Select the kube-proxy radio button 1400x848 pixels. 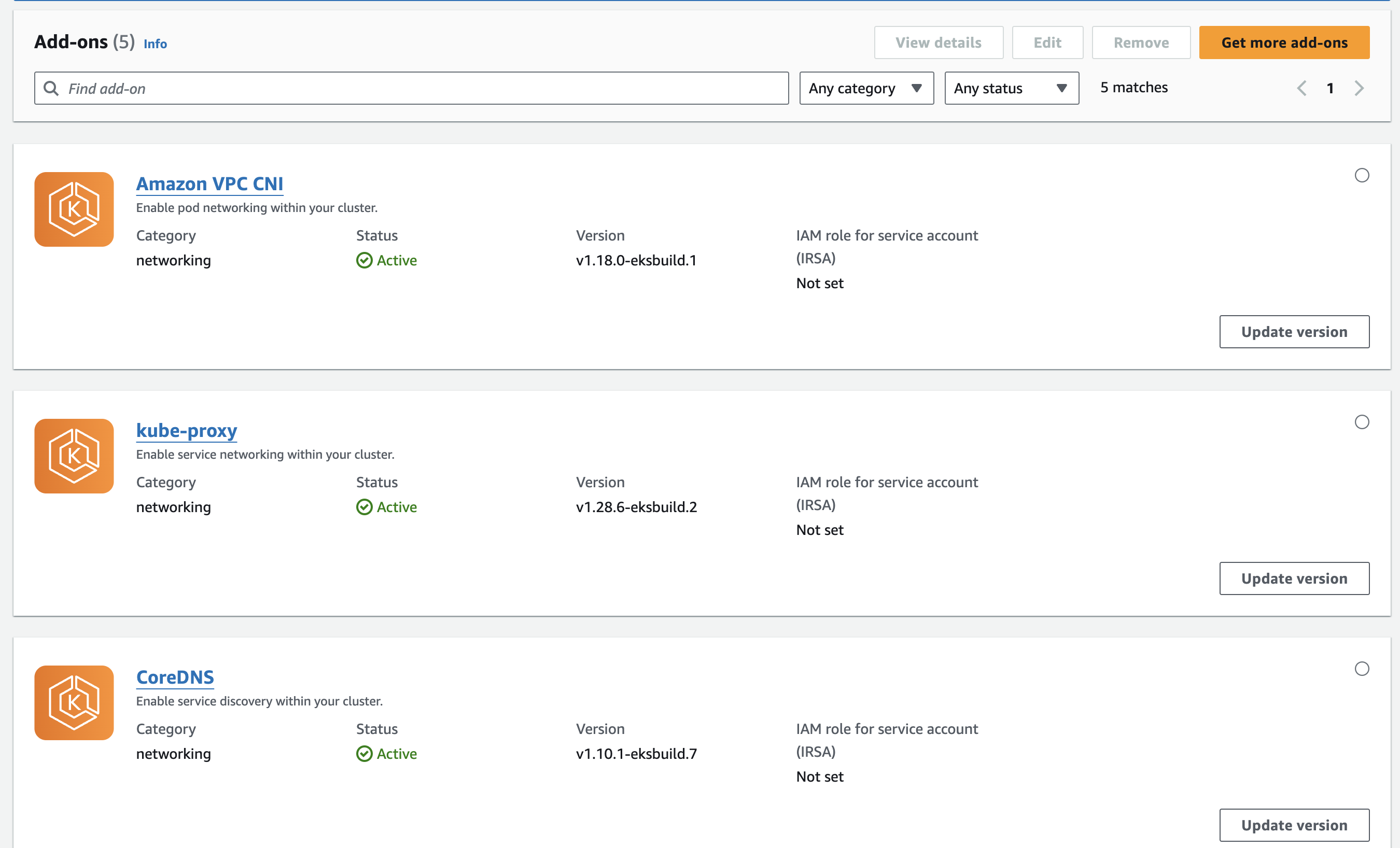tap(1362, 422)
